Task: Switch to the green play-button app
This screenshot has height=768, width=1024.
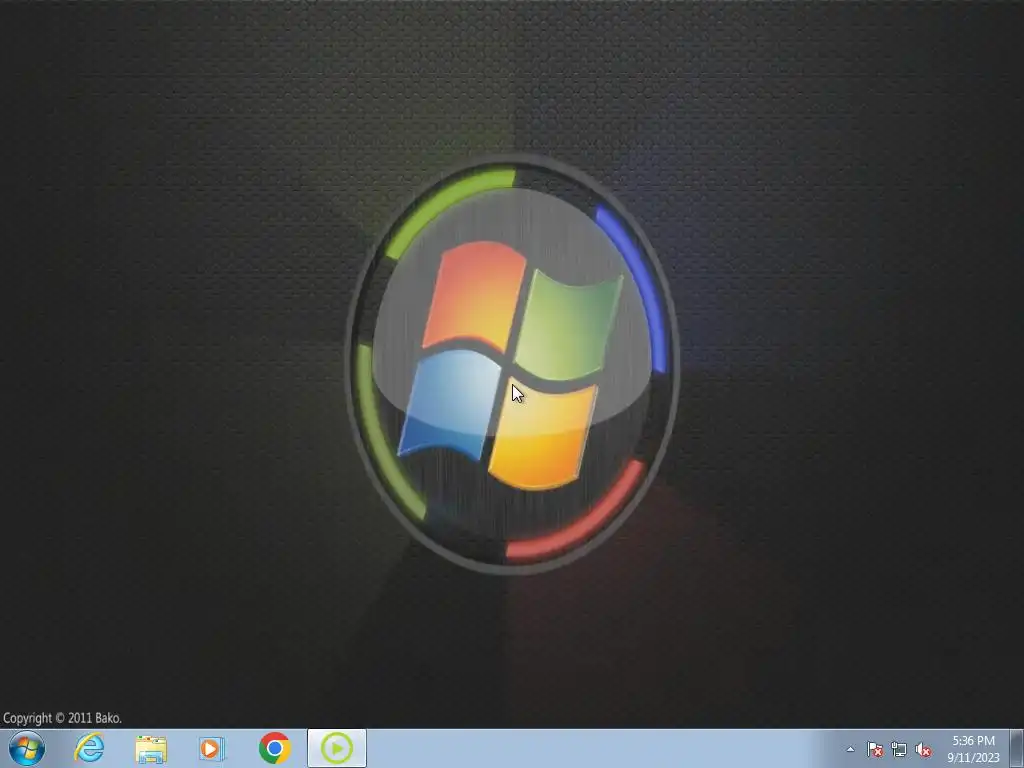Action: [x=337, y=748]
